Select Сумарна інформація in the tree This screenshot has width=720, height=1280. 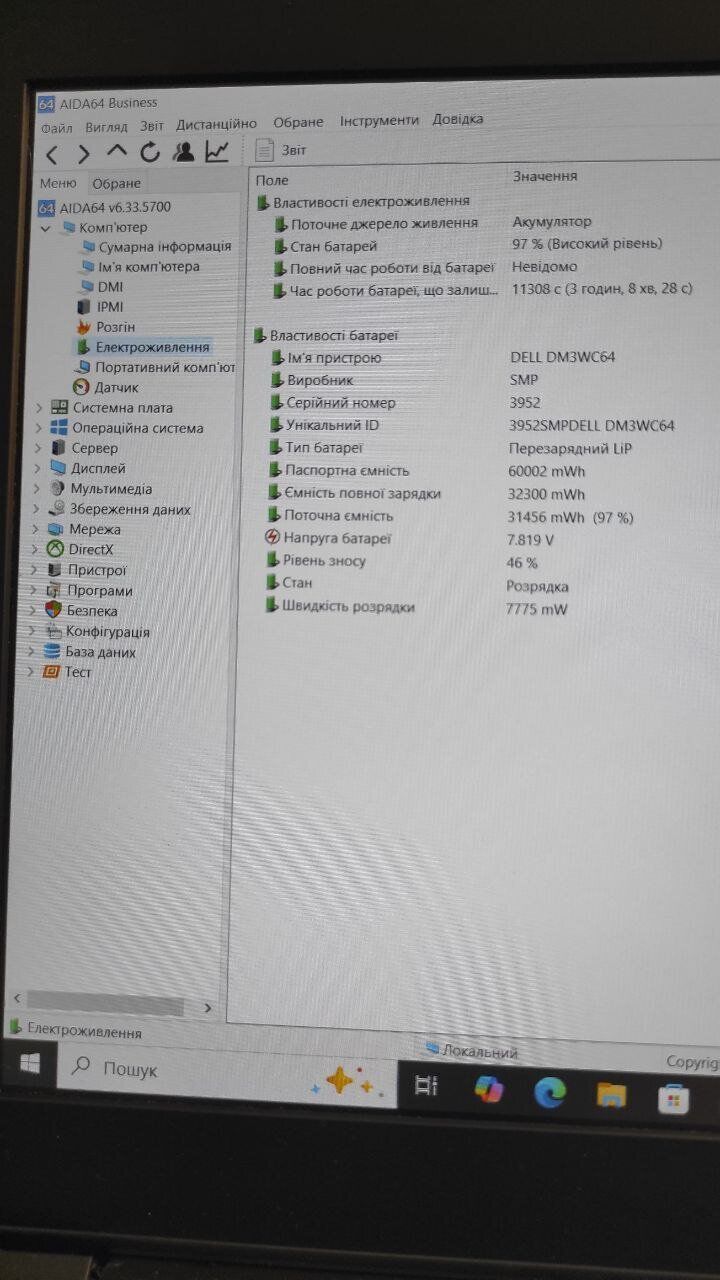click(x=164, y=246)
